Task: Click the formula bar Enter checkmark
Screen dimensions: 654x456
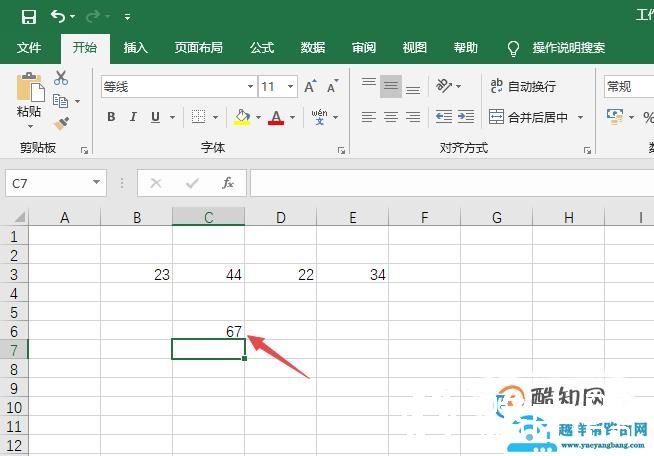Action: (x=192, y=183)
